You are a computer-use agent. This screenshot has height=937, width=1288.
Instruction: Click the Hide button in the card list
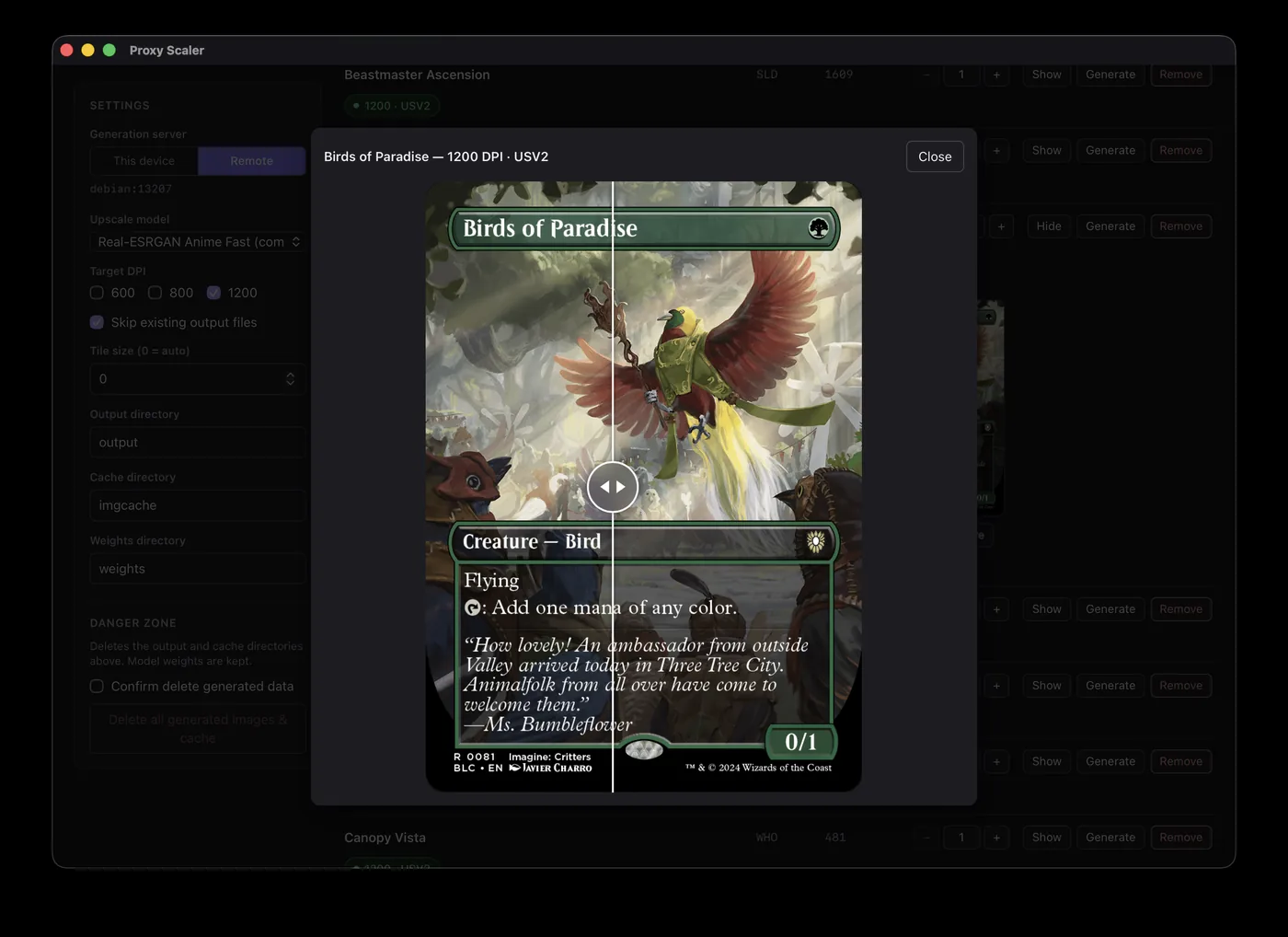pos(1049,226)
